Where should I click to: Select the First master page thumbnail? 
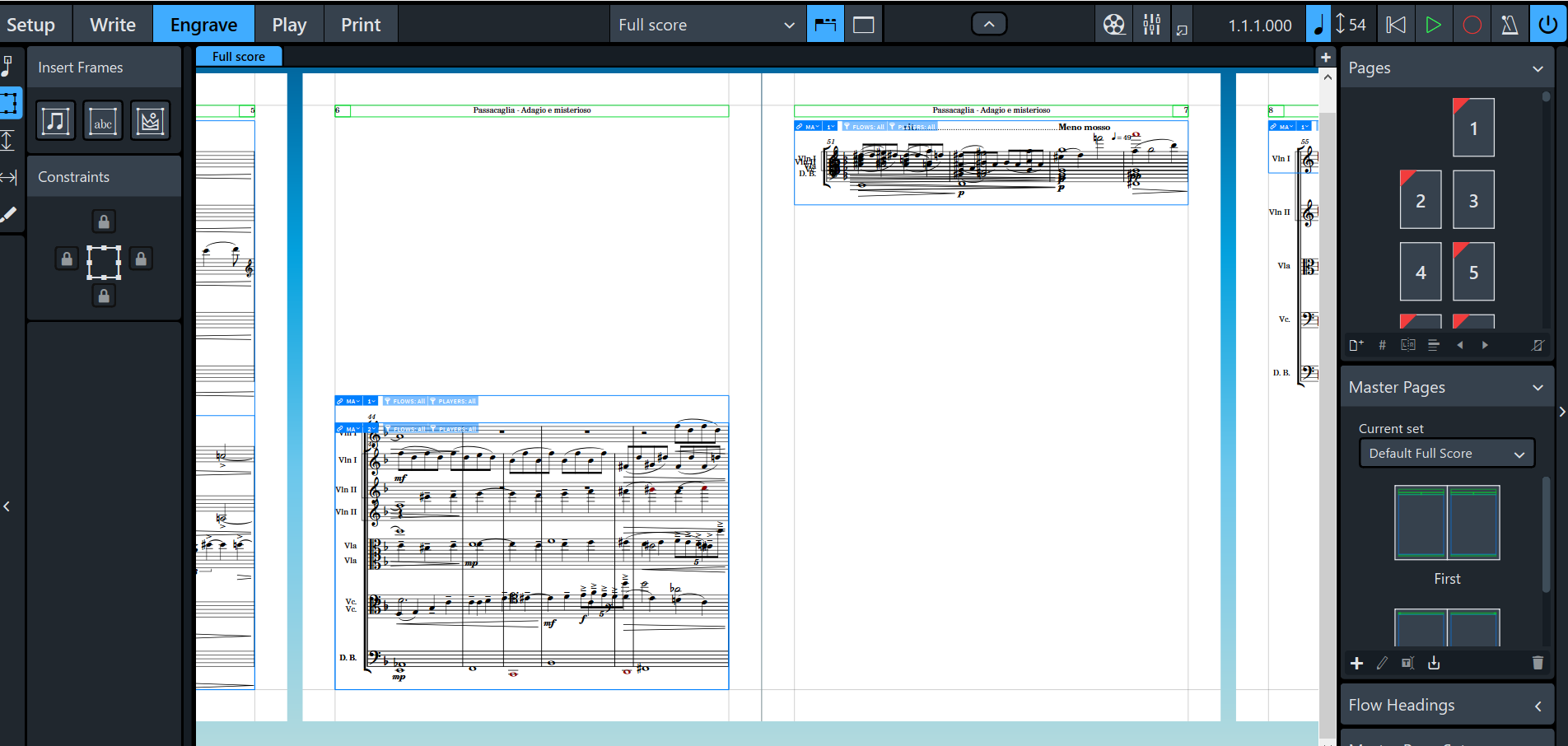pyautogui.click(x=1447, y=523)
